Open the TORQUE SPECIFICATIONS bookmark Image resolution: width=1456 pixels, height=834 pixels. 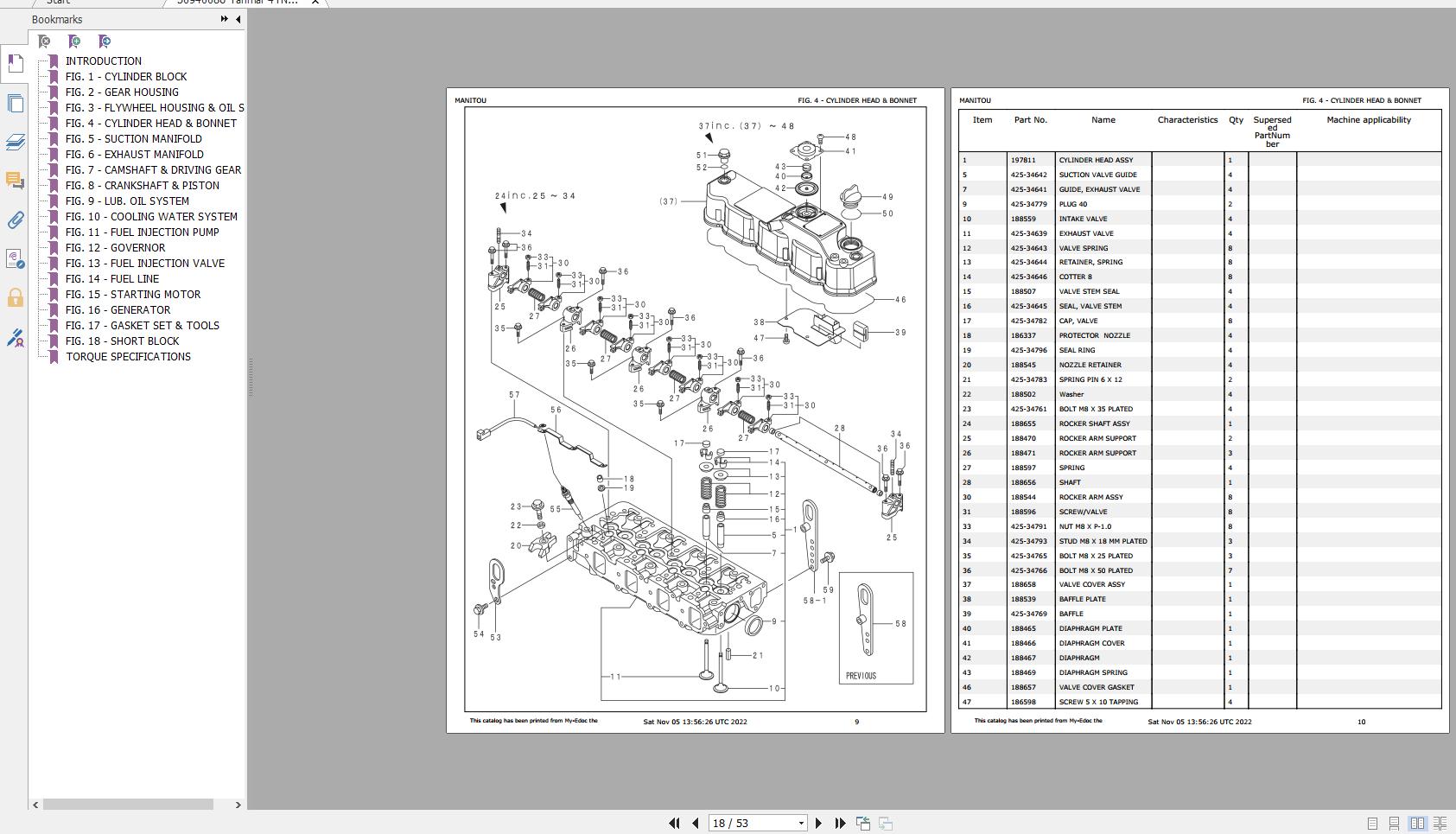pos(128,356)
